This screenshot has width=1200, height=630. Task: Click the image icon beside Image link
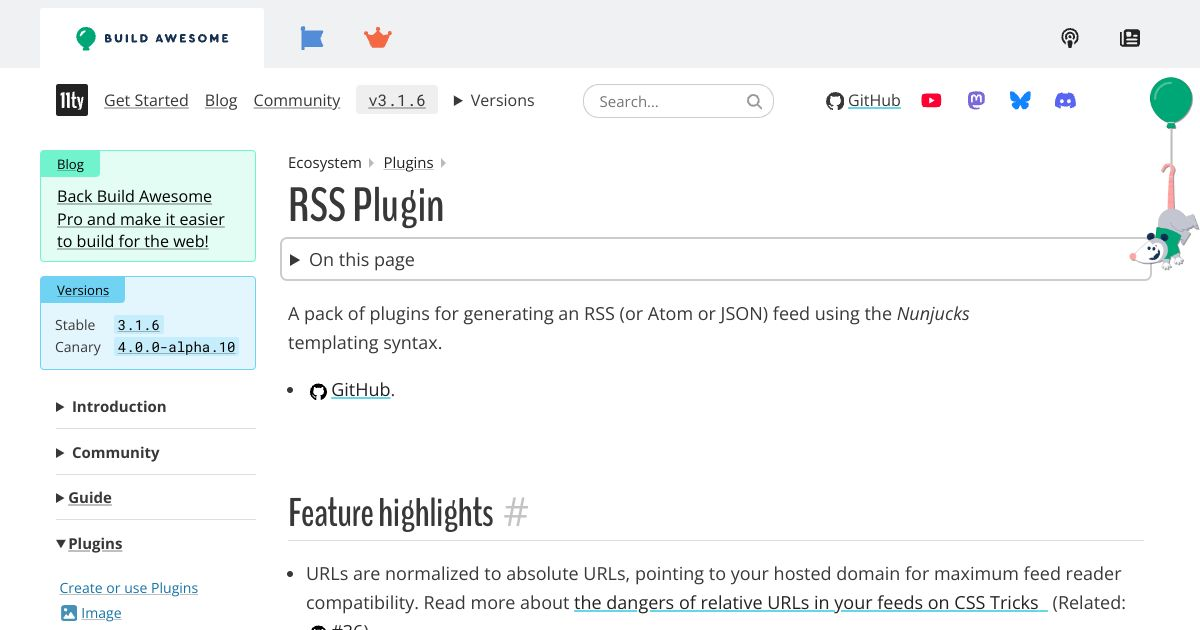click(x=68, y=613)
